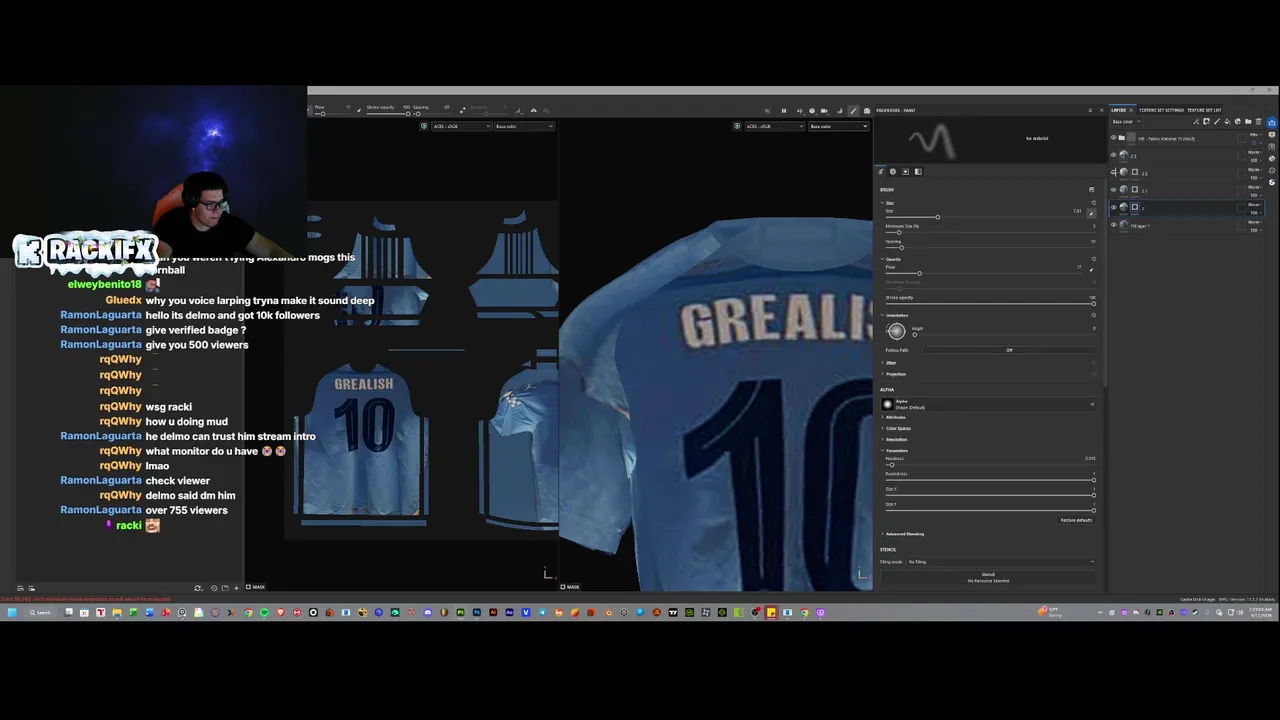
Task: Toggle pen pressure for brush Size
Action: point(1092,214)
